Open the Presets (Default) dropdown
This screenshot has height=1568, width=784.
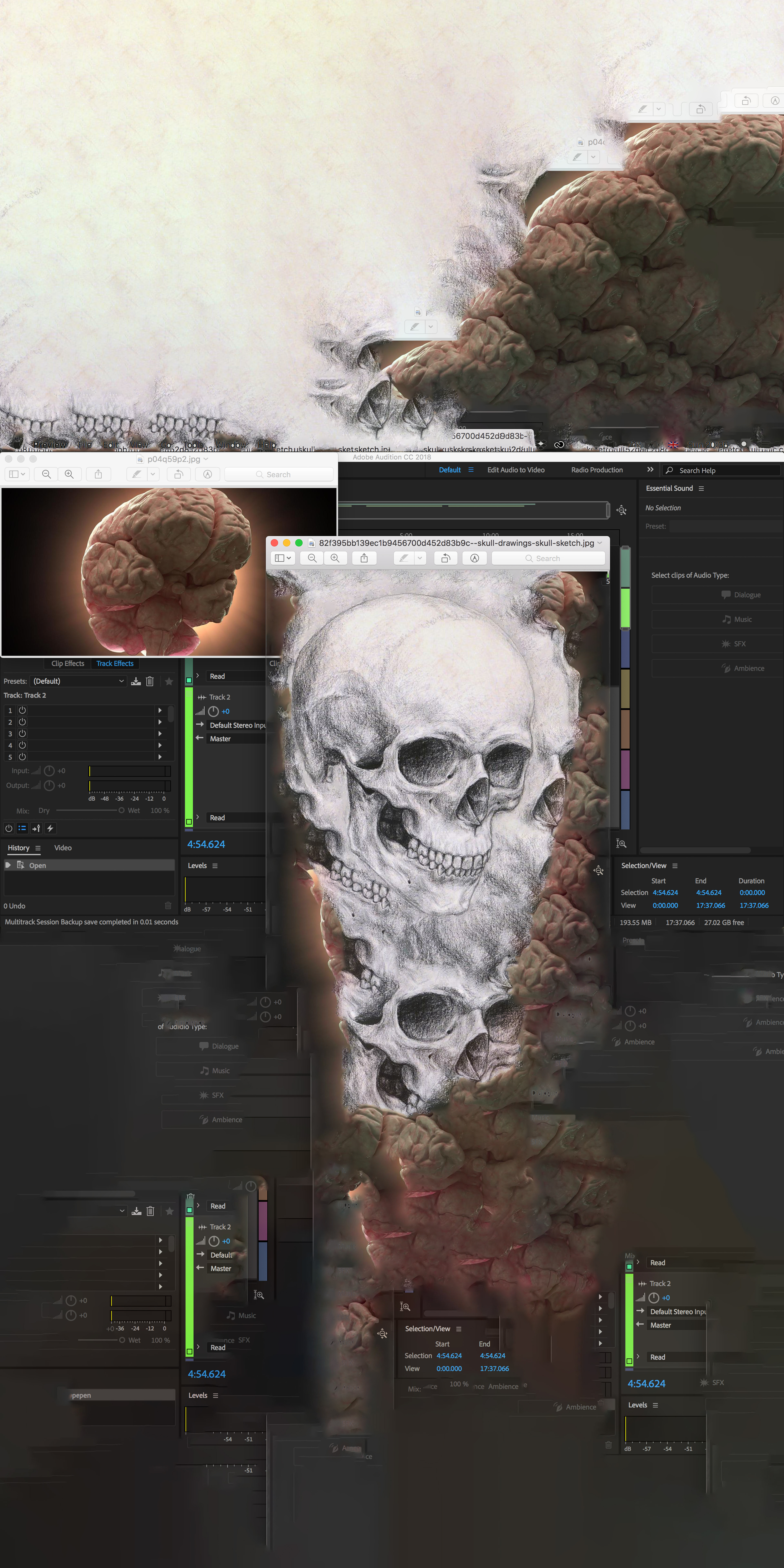pyautogui.click(x=78, y=681)
